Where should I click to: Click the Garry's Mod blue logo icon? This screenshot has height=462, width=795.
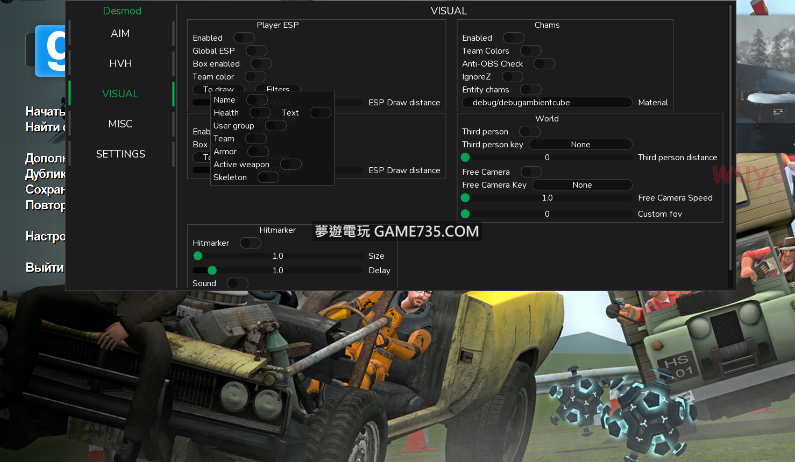click(x=50, y=51)
